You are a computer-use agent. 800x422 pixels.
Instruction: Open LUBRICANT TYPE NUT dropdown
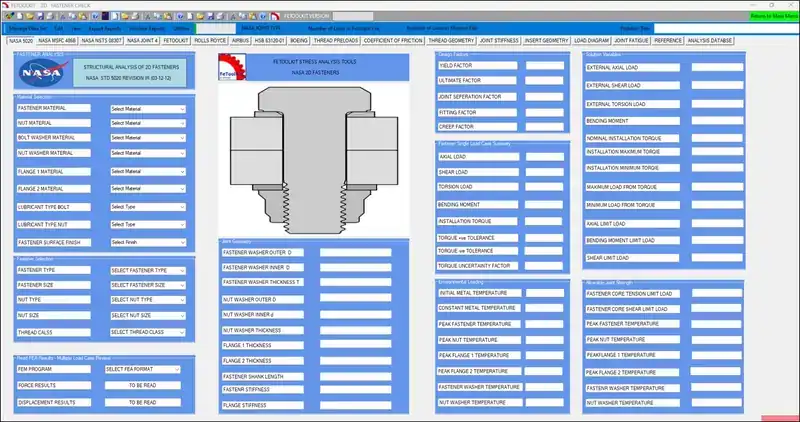148,225
